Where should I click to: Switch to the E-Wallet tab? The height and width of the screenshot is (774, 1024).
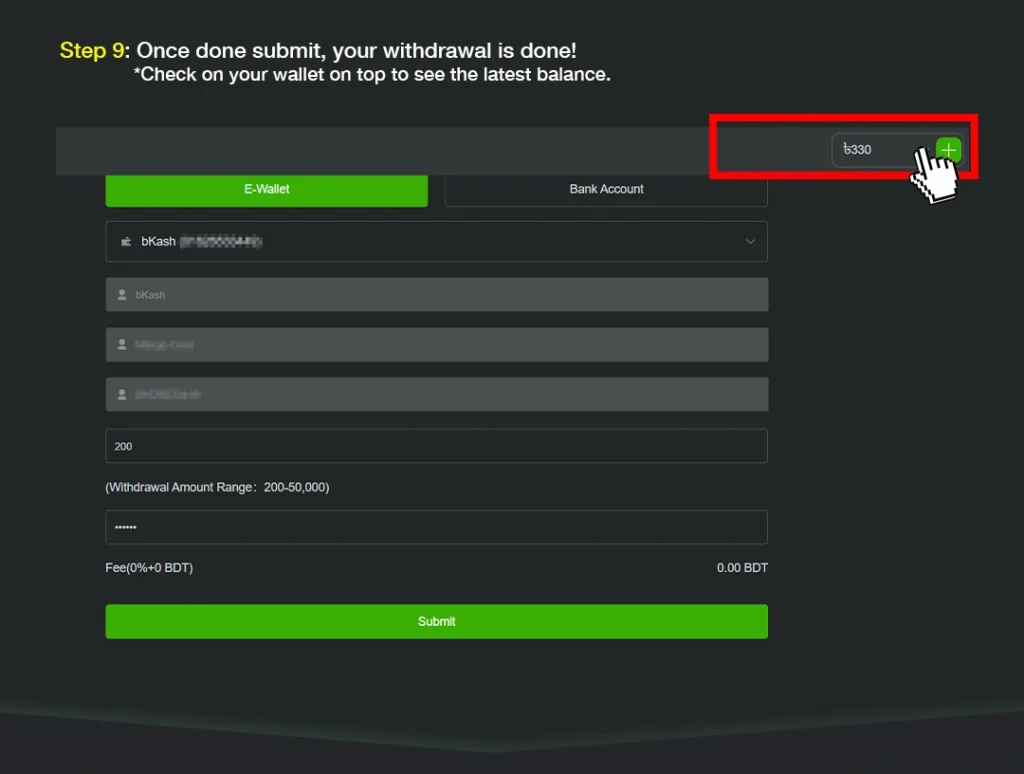click(x=266, y=190)
